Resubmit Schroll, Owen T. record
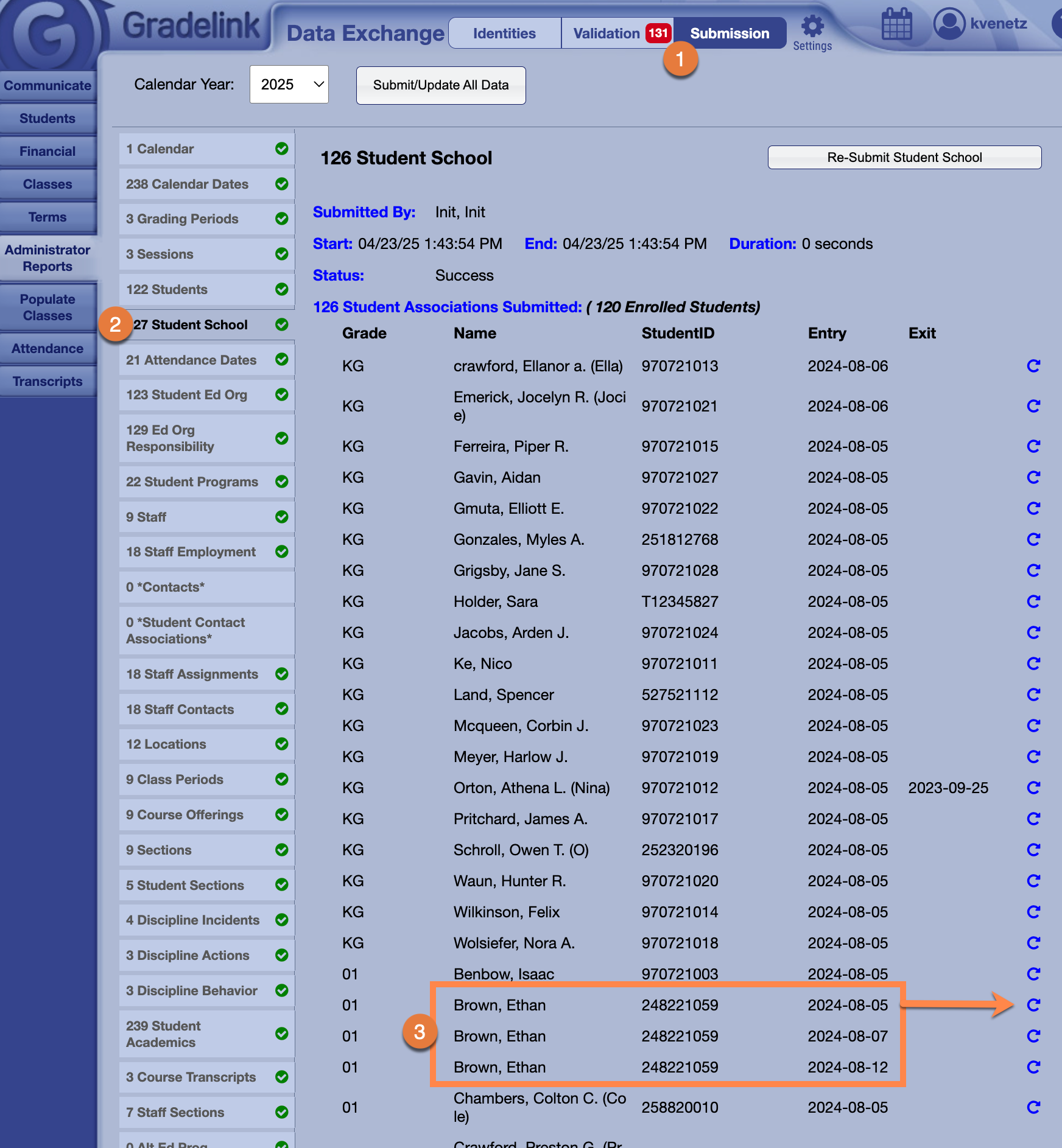Screen dimensions: 1062x1148 click(x=1033, y=850)
